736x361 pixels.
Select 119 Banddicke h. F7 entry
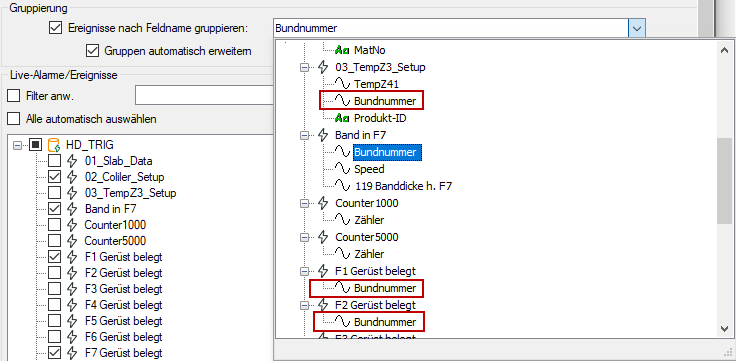tap(404, 186)
